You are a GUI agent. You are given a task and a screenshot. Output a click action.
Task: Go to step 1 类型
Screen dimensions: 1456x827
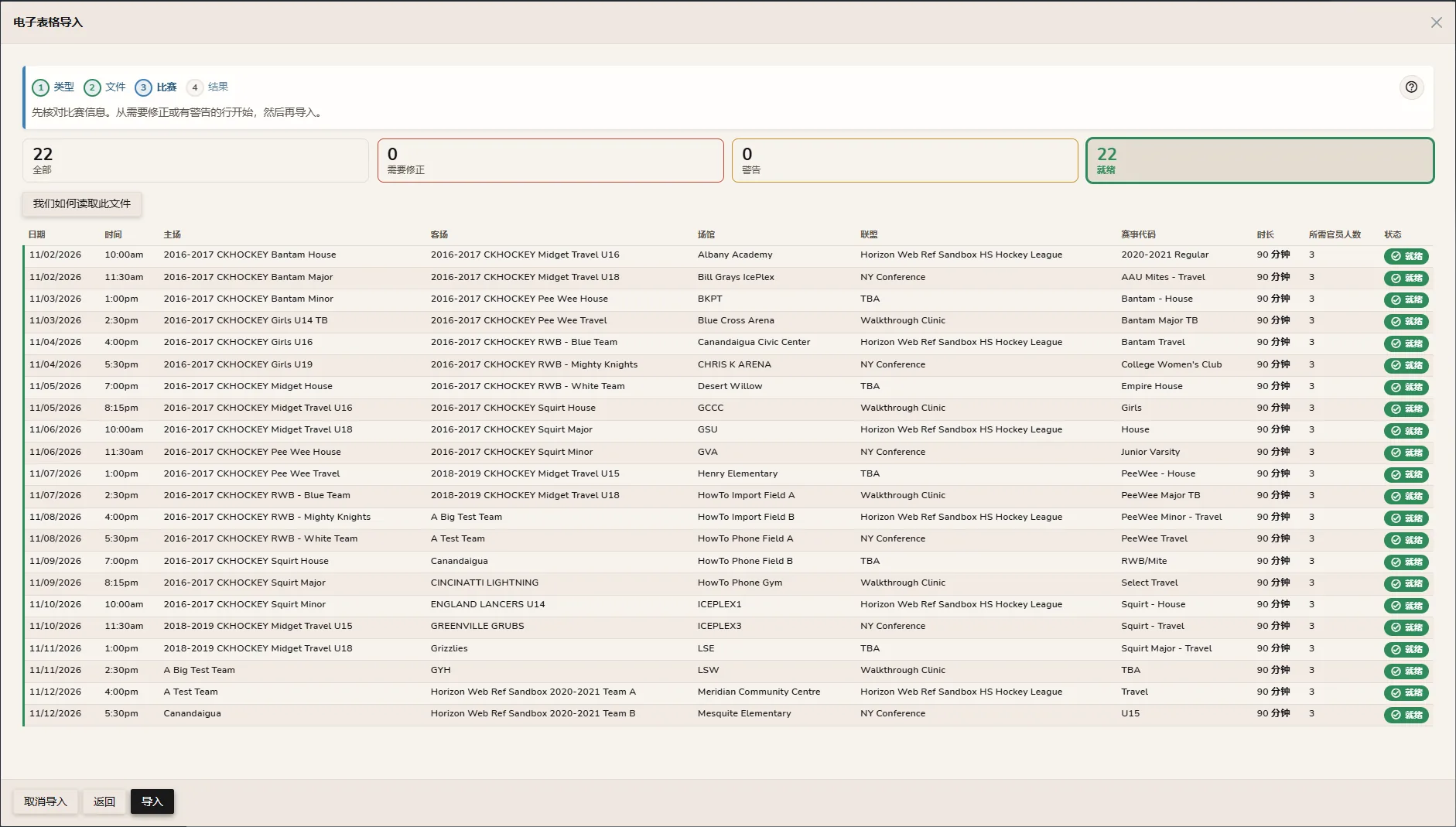point(53,87)
